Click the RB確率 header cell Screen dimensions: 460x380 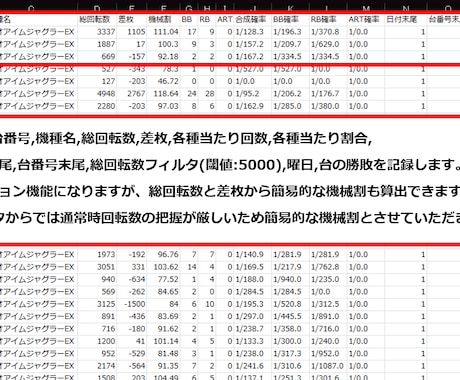click(x=328, y=19)
